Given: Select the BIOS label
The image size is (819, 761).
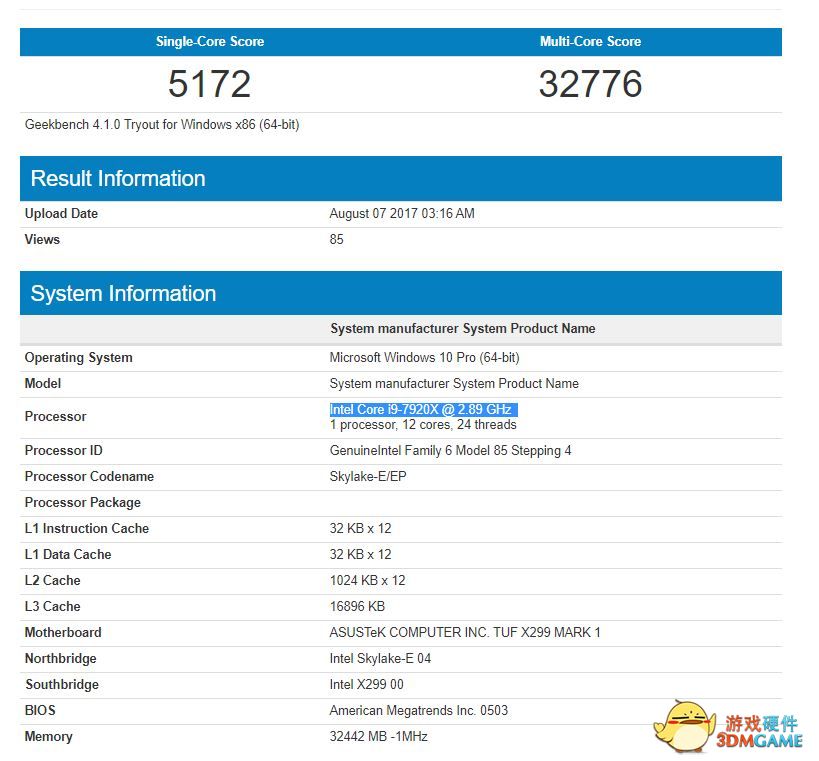Looking at the screenshot, I should (40, 711).
